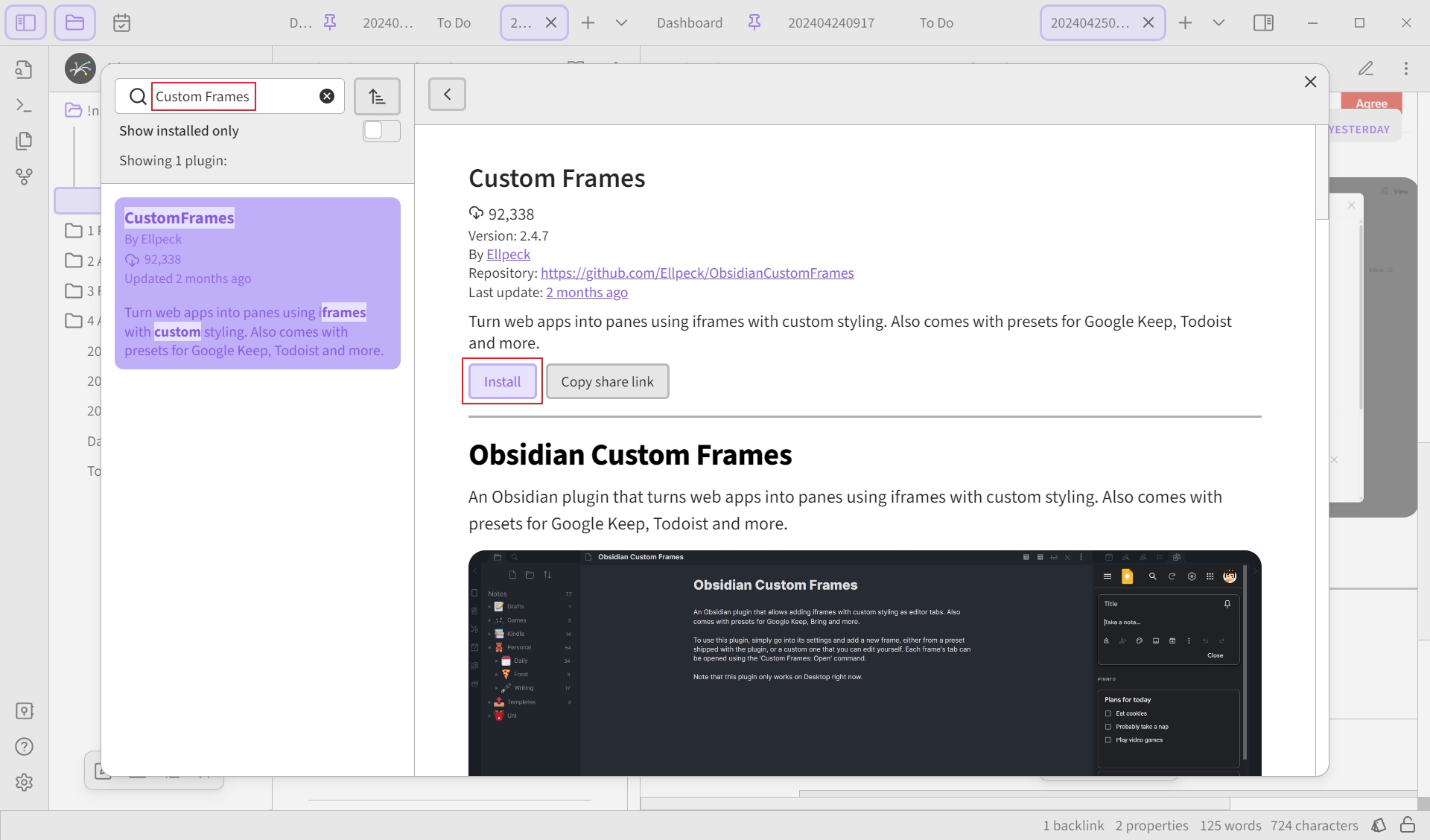Open today's daily note calendar icon
1430x840 pixels.
pyautogui.click(x=121, y=23)
